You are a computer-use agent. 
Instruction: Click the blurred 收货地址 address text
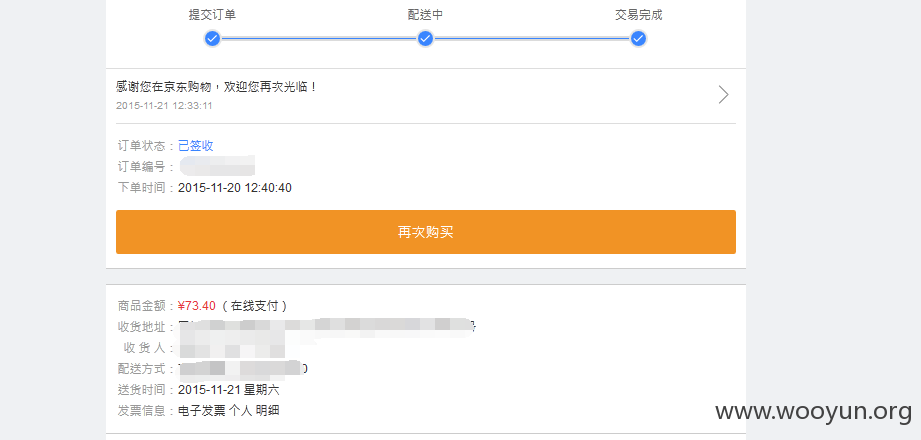(327, 327)
